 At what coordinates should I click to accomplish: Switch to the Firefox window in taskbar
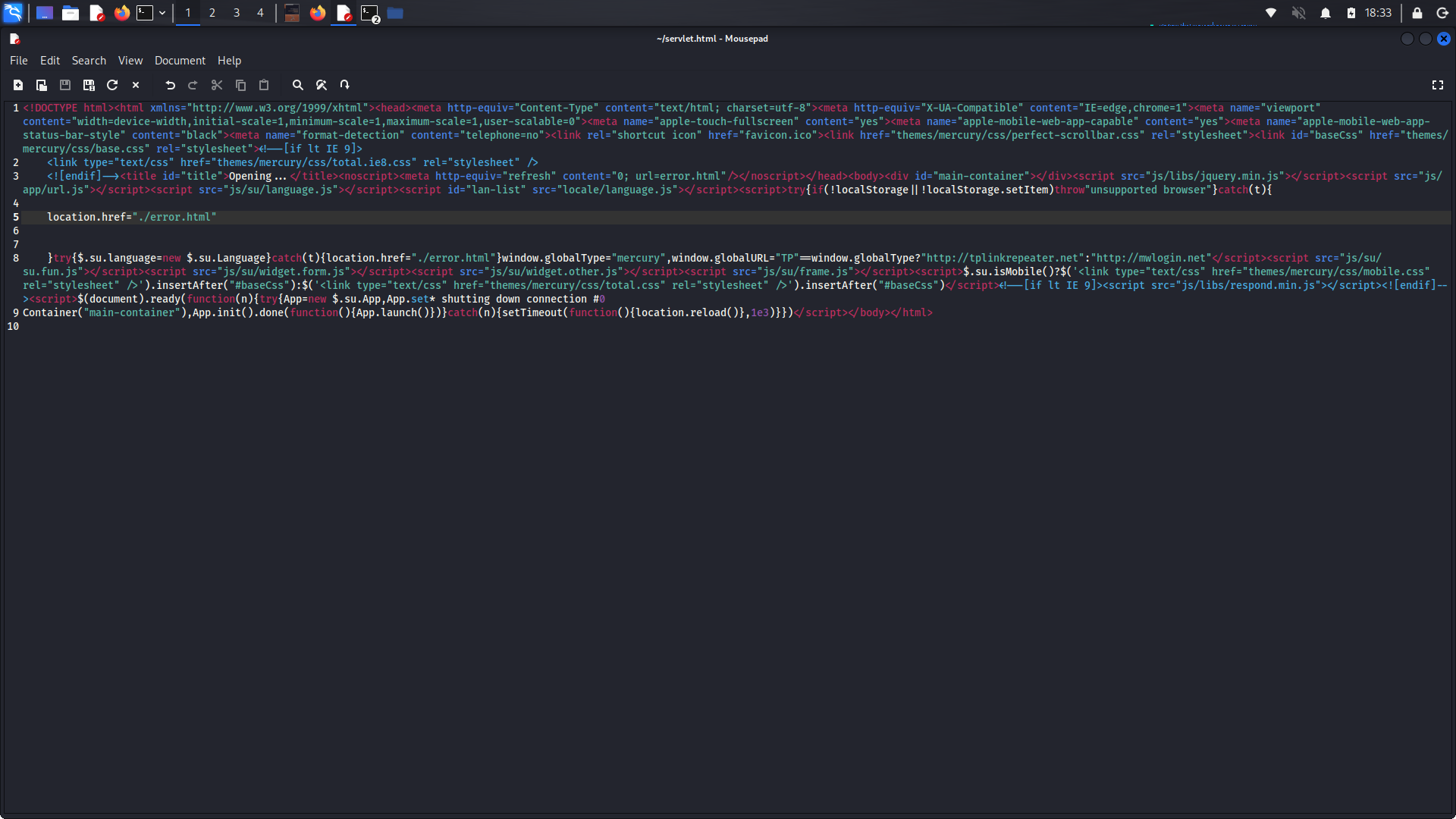tap(318, 13)
